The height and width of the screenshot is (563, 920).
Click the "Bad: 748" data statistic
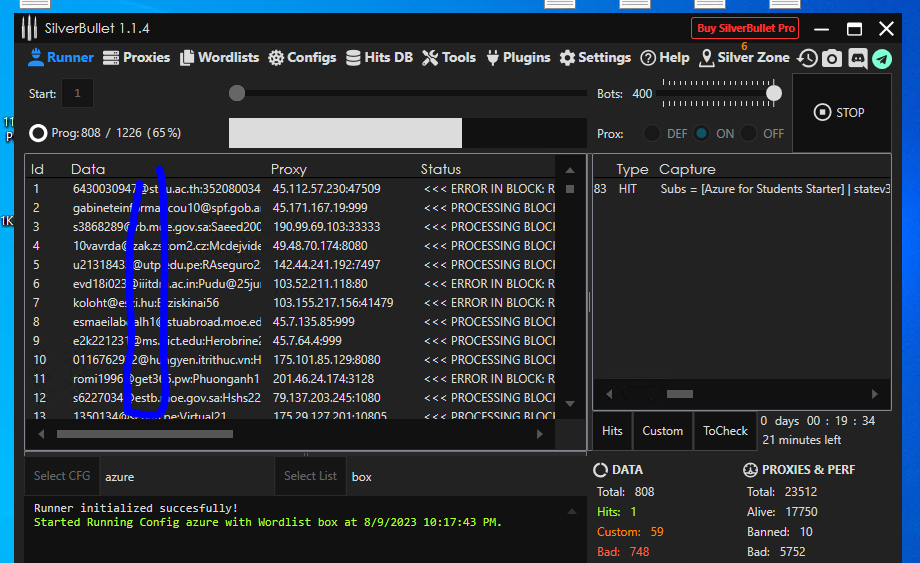coord(623,552)
